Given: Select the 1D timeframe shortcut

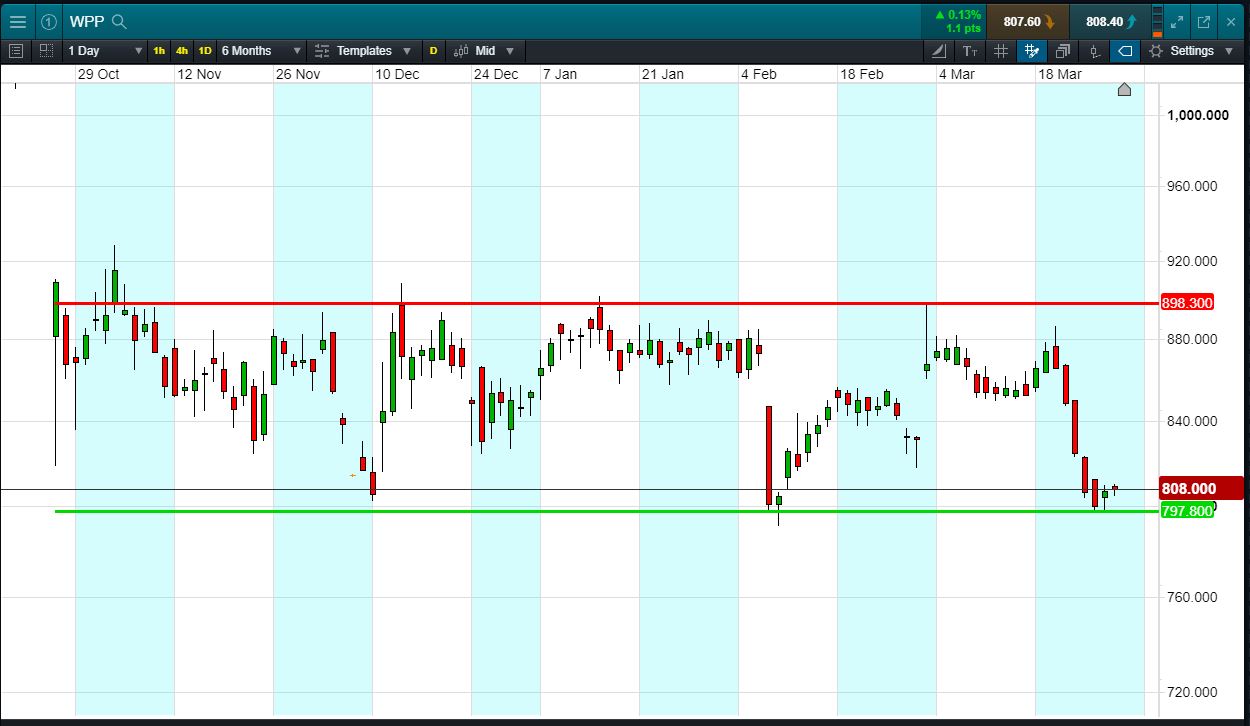Looking at the screenshot, I should 205,50.
